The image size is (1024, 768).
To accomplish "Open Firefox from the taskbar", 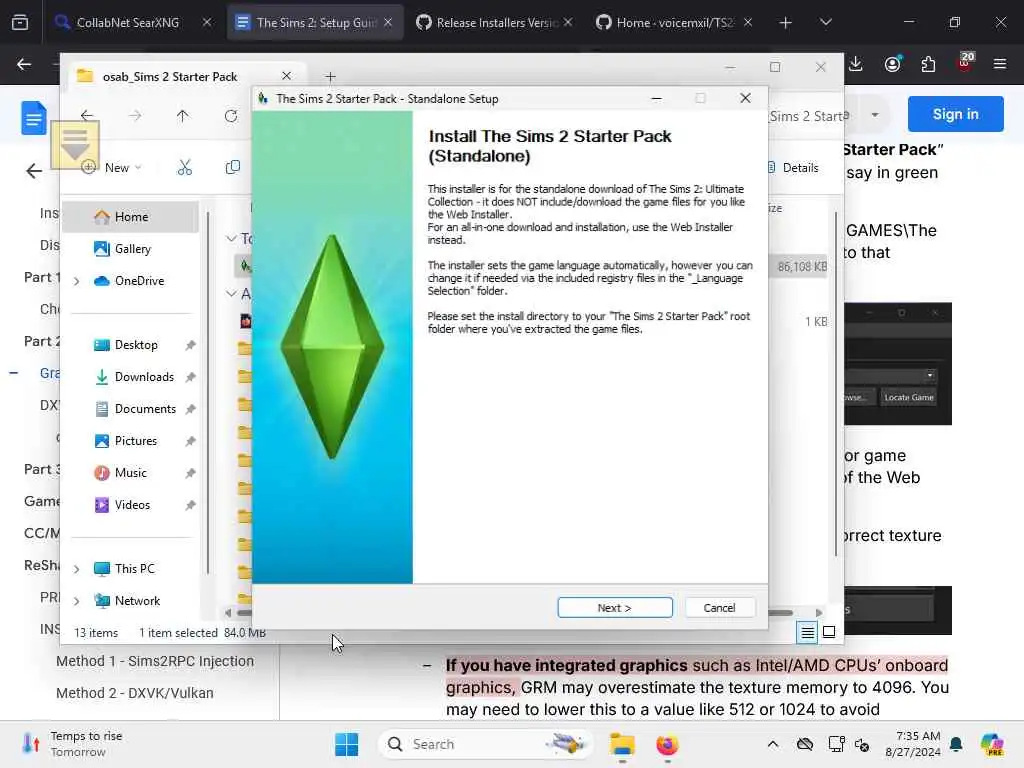I will tap(667, 744).
